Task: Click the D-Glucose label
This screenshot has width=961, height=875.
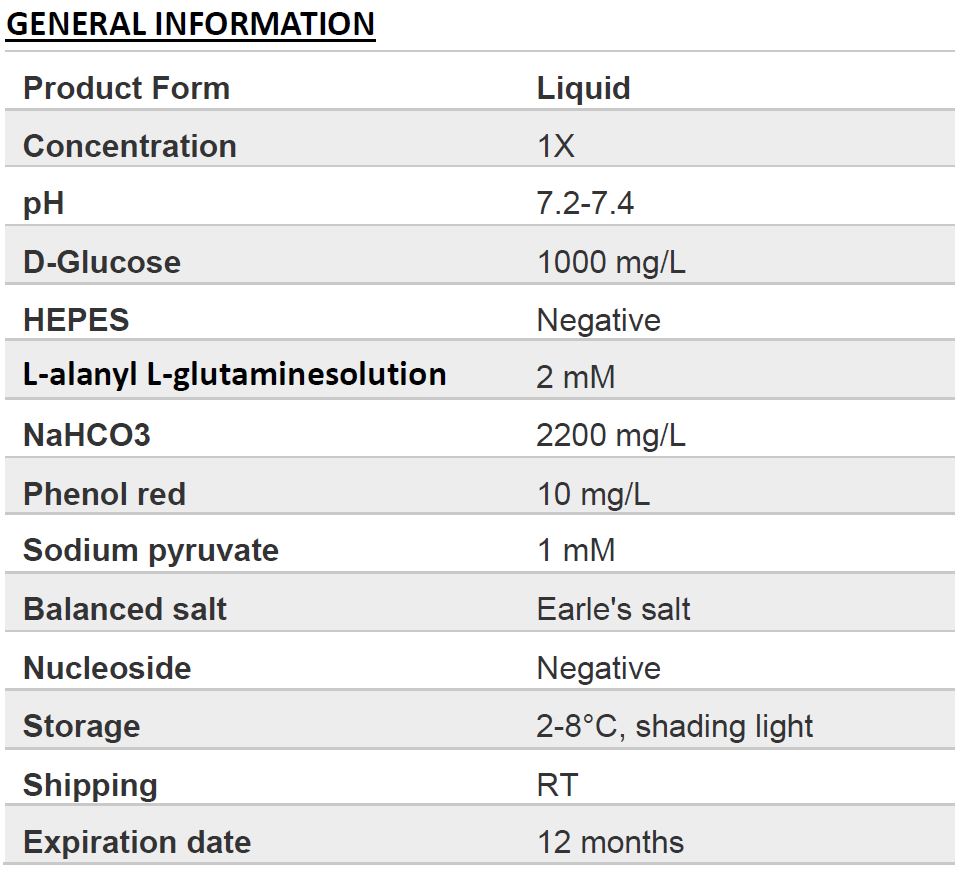Action: coord(102,262)
